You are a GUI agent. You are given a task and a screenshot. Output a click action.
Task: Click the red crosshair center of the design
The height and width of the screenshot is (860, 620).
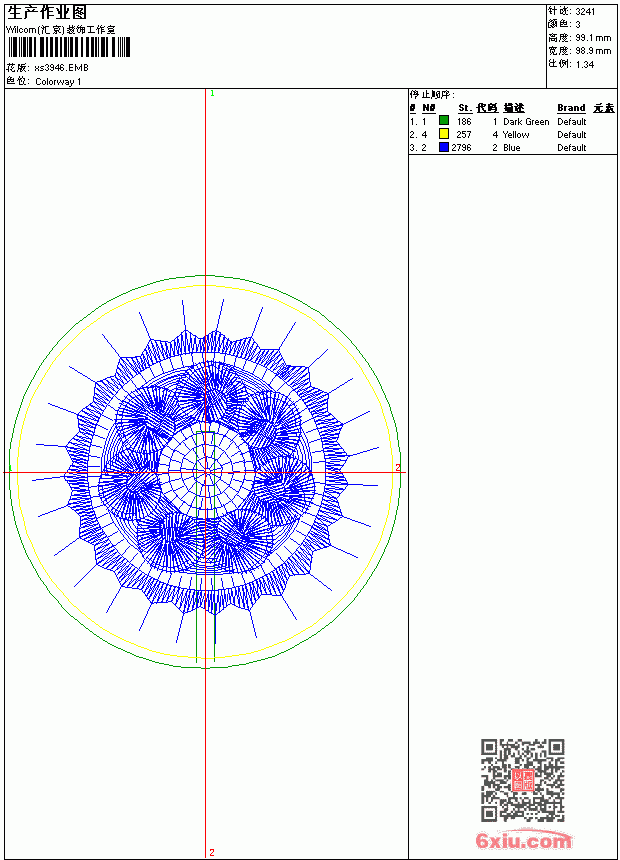(x=206, y=472)
